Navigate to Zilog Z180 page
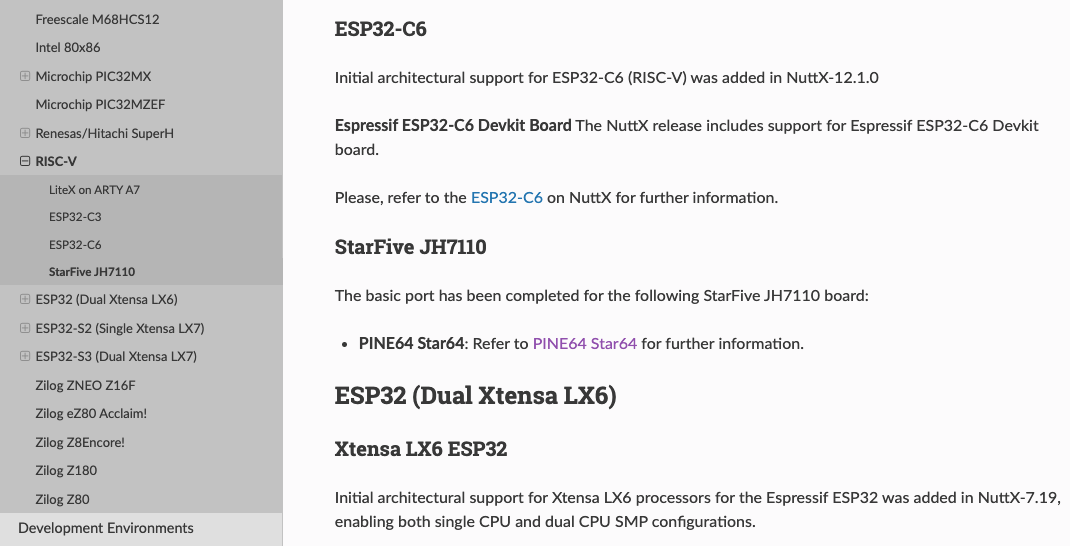 click(x=66, y=471)
